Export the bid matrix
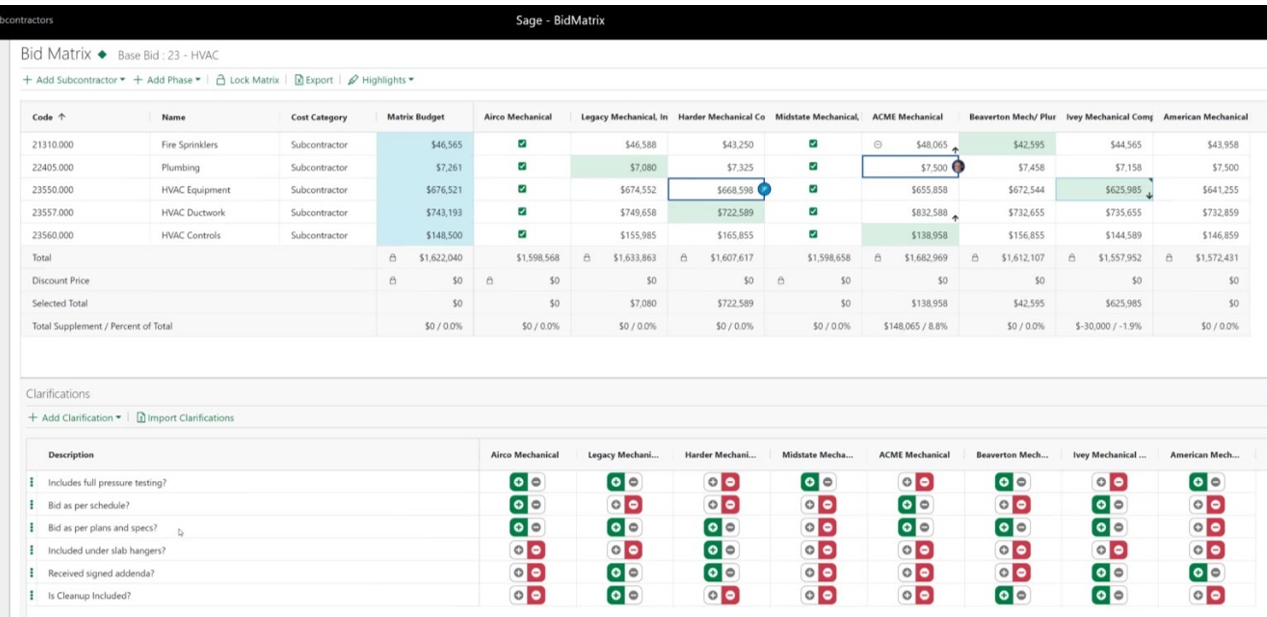 314,80
